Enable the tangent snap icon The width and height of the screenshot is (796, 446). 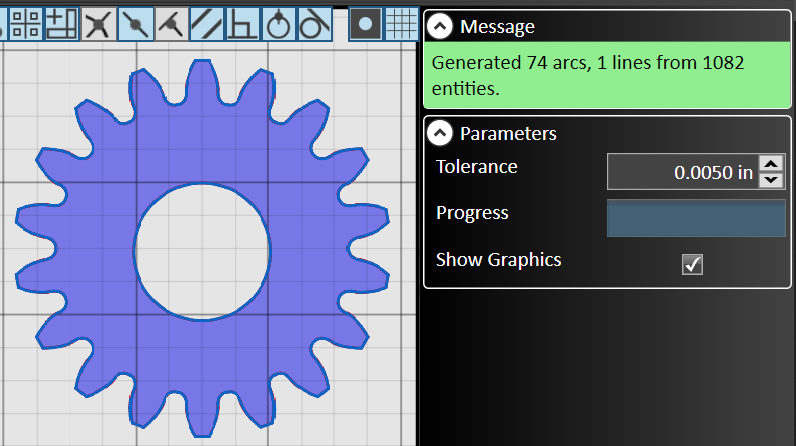pyautogui.click(x=315, y=24)
